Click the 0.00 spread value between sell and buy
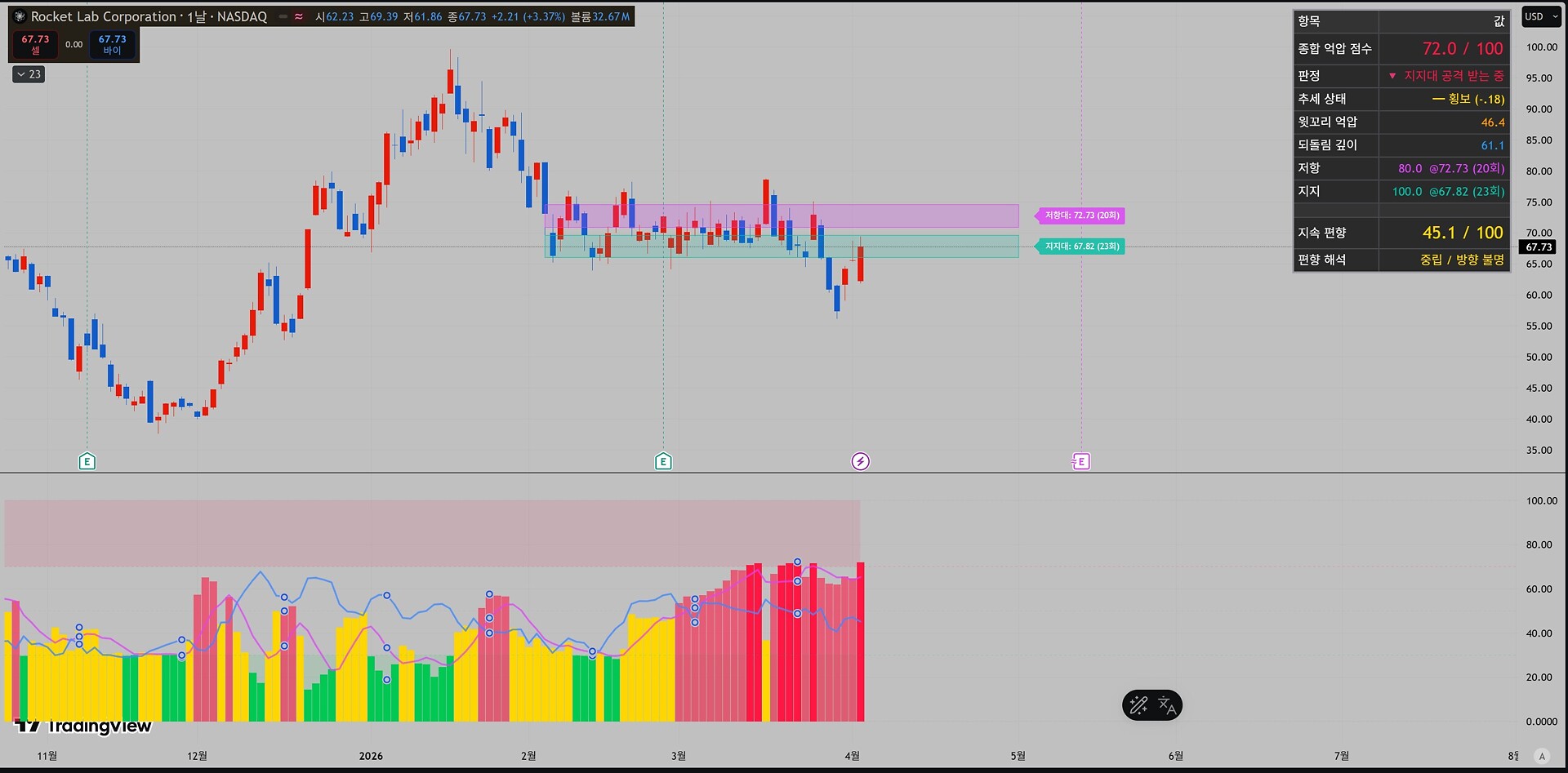Image resolution: width=1568 pixels, height=773 pixels. click(73, 45)
